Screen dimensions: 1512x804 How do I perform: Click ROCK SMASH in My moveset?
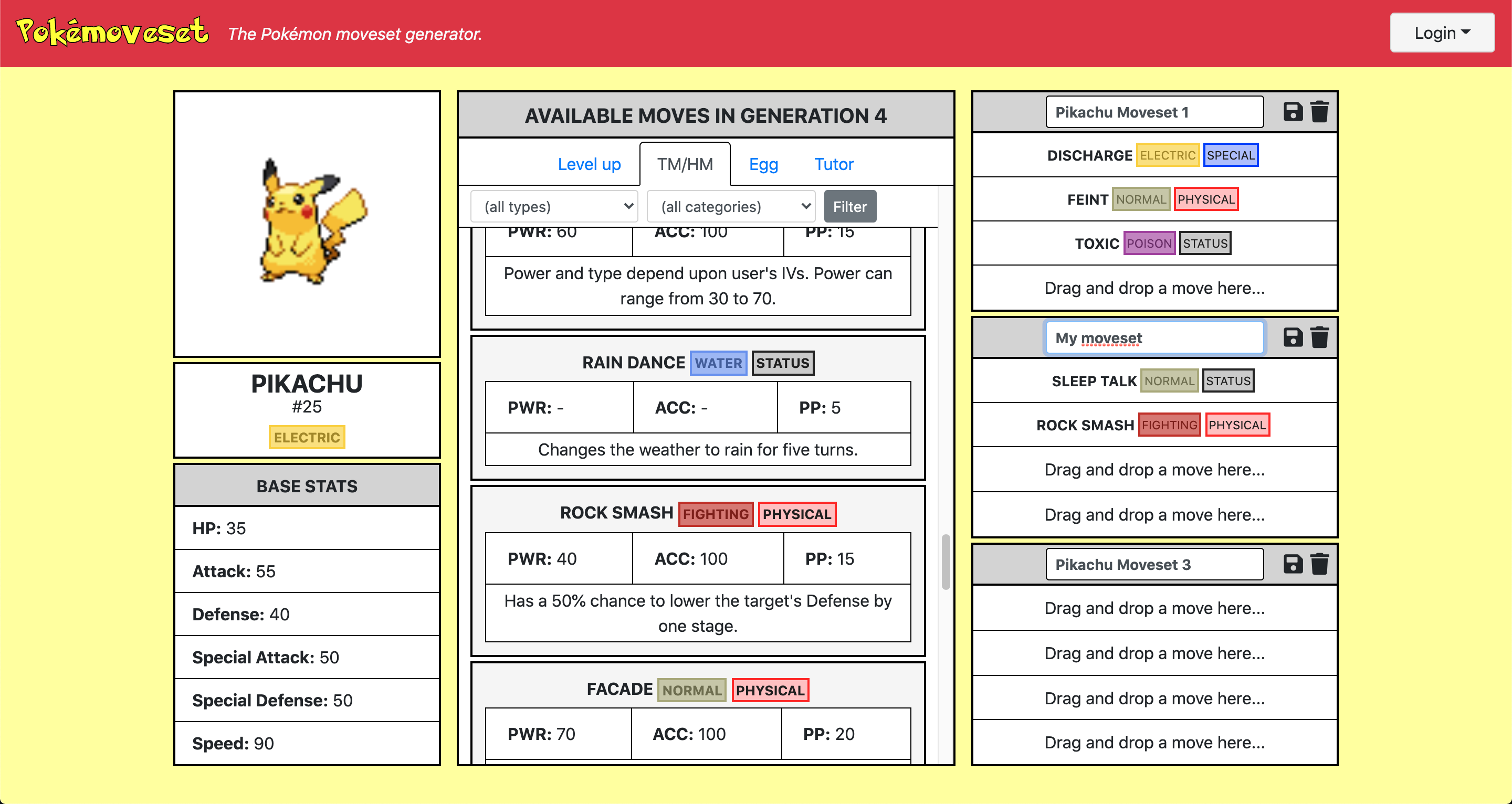(1154, 425)
